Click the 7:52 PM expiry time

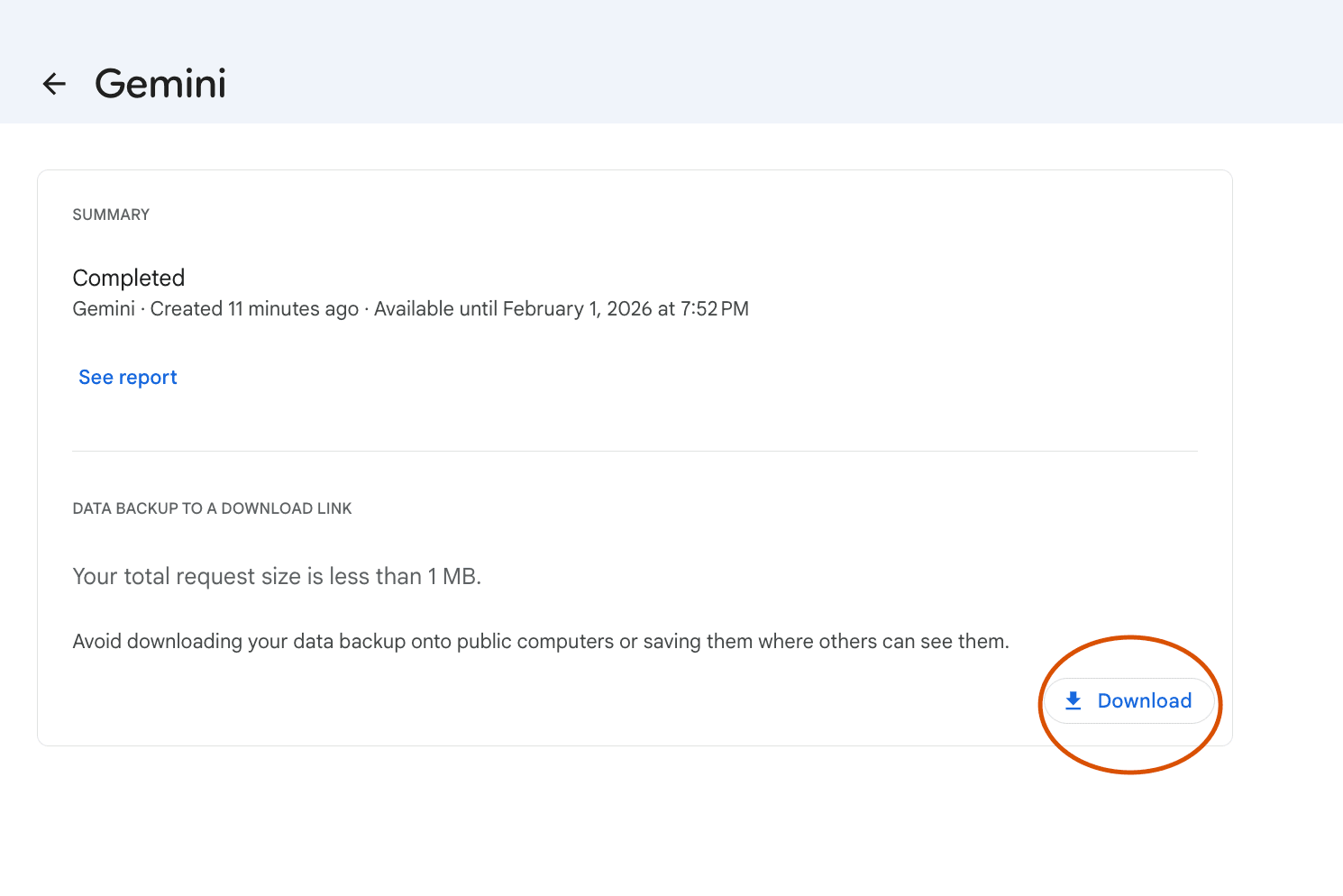[x=715, y=309]
